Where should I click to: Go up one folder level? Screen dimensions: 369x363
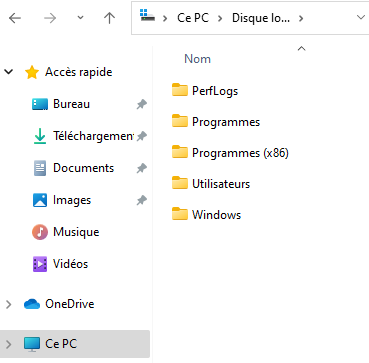[109, 18]
